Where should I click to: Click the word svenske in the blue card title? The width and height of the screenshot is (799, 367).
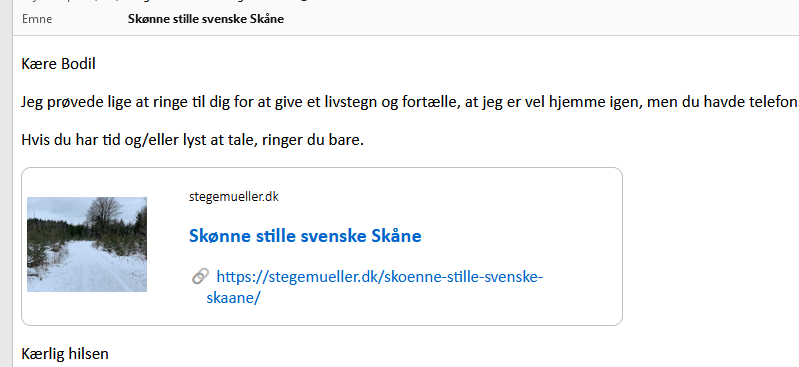tap(332, 236)
